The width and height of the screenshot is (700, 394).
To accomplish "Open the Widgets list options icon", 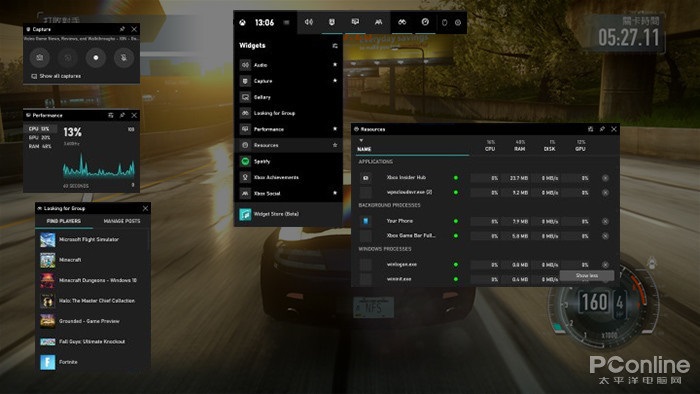I will tap(335, 46).
